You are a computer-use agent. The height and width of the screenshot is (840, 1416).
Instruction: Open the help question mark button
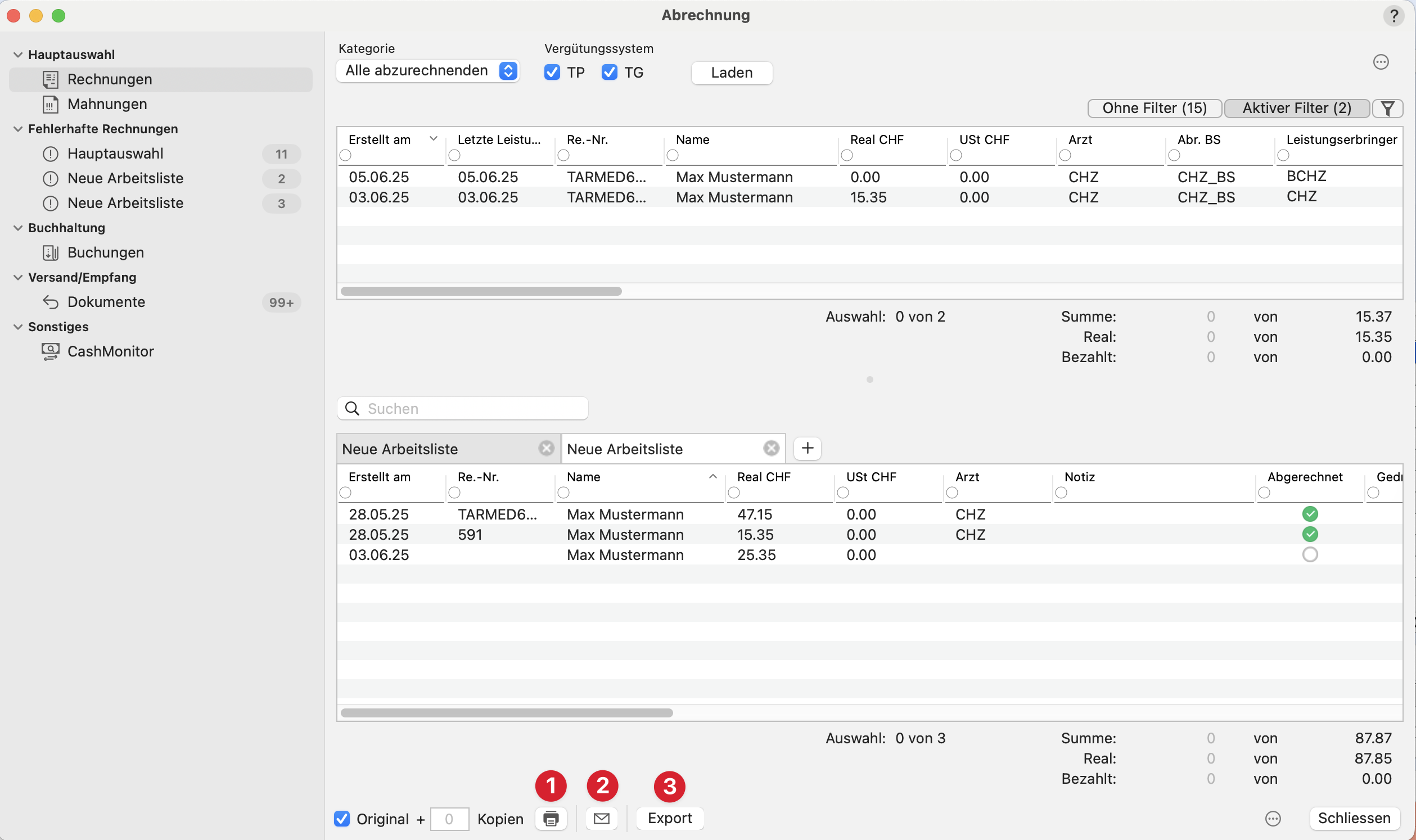click(x=1394, y=15)
